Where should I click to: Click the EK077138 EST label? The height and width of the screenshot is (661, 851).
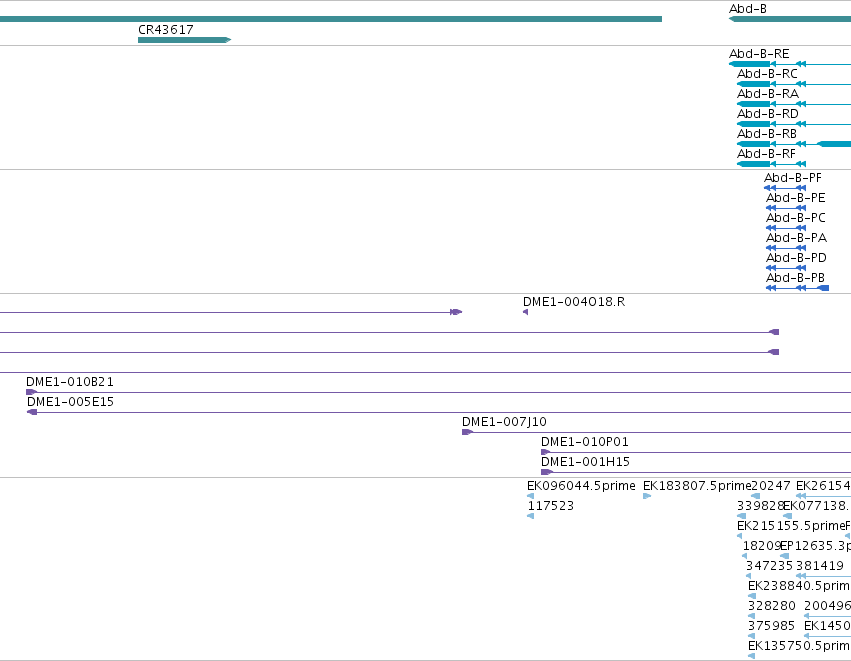pos(817,506)
